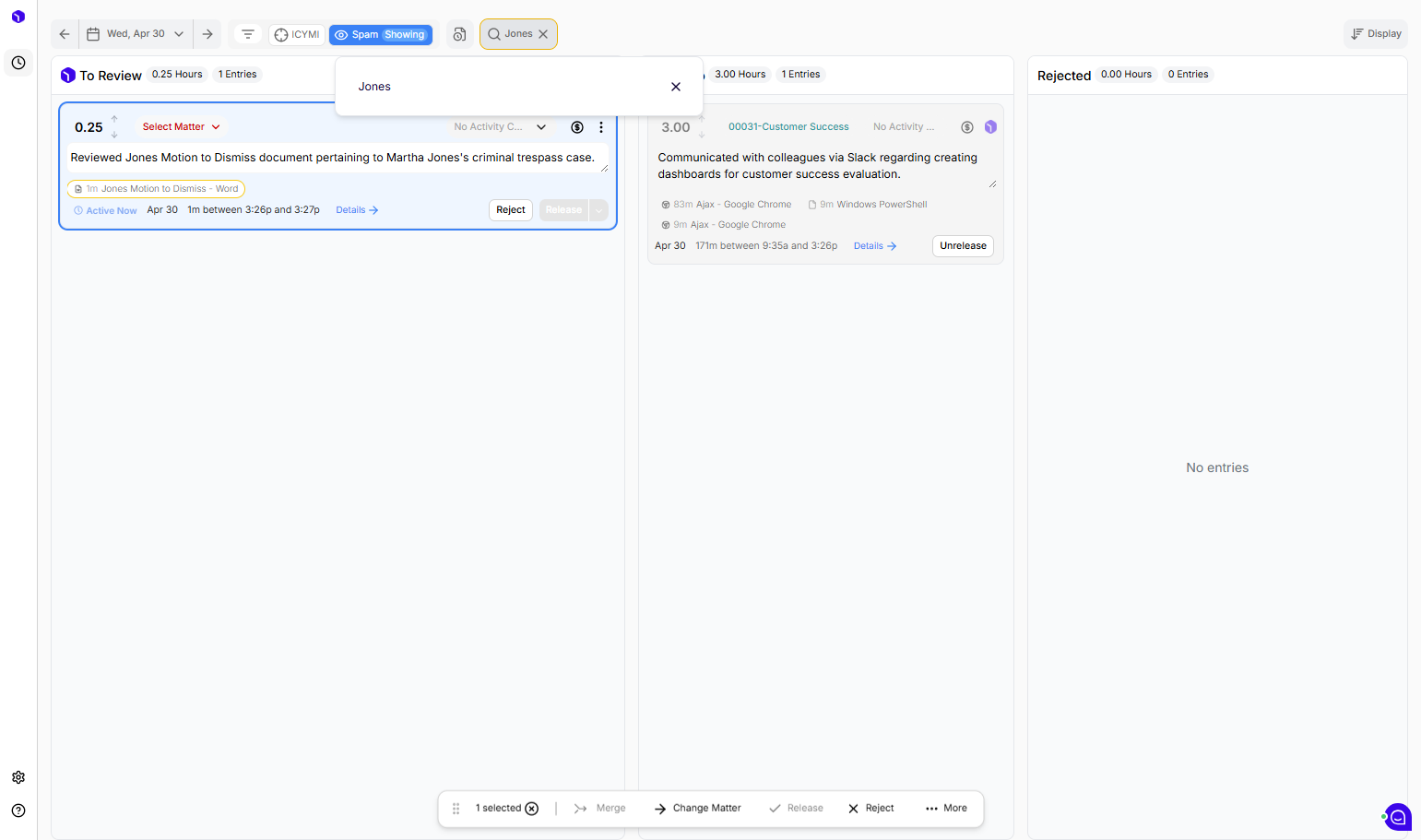This screenshot has width=1421, height=840.
Task: Open help question mark icon
Action: coord(18,810)
